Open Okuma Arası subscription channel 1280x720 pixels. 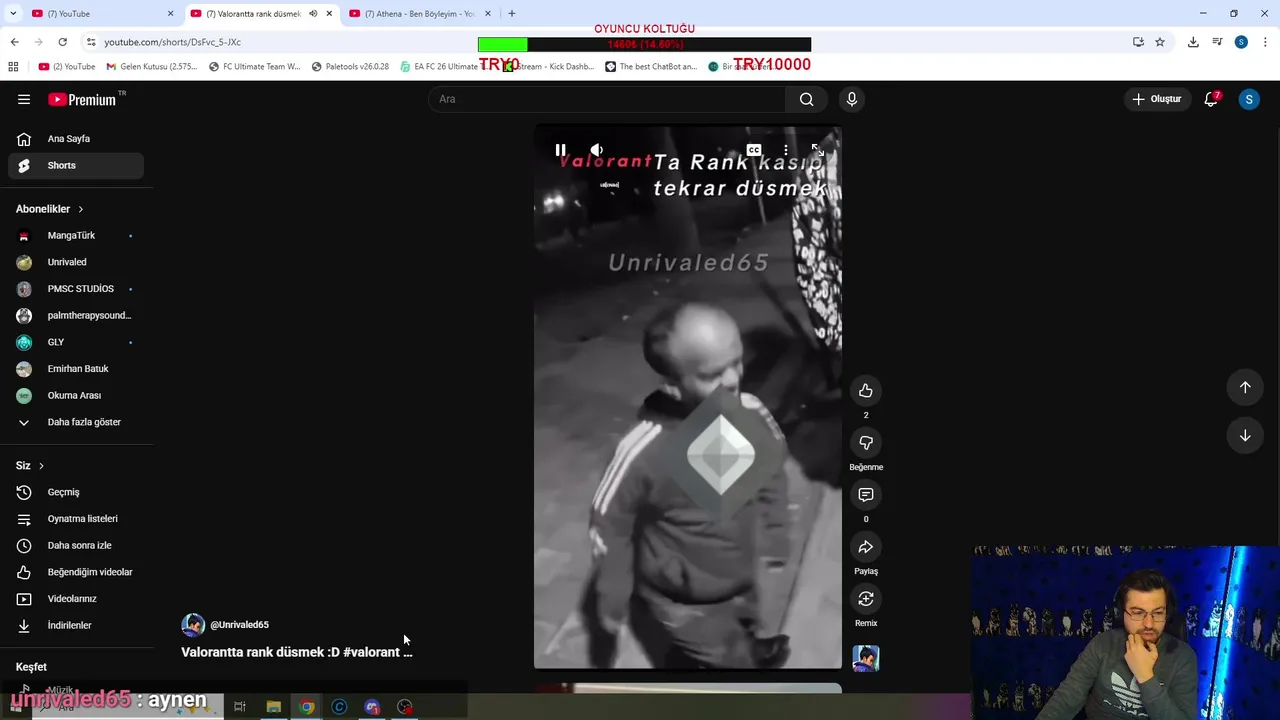tap(76, 395)
